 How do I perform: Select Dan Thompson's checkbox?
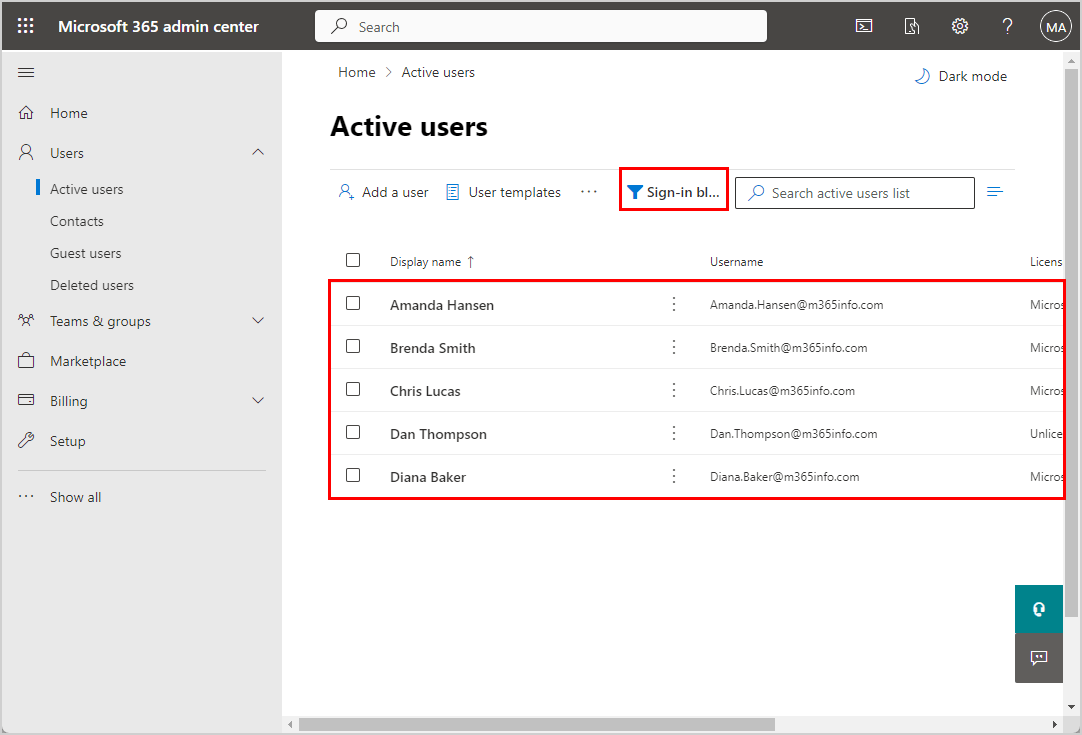[353, 432]
